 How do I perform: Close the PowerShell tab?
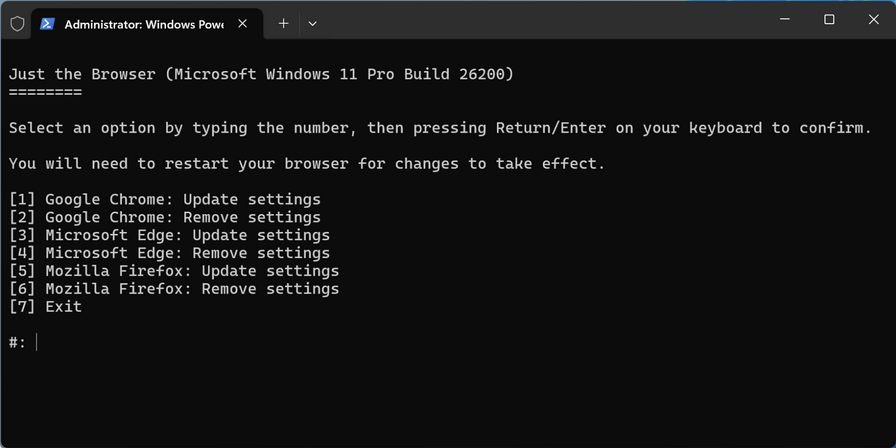(x=243, y=23)
